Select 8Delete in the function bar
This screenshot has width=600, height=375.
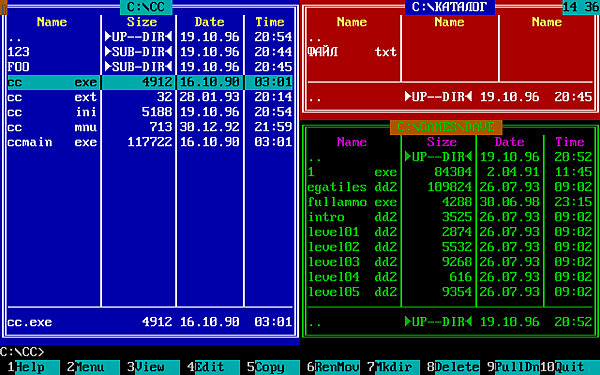coord(450,367)
